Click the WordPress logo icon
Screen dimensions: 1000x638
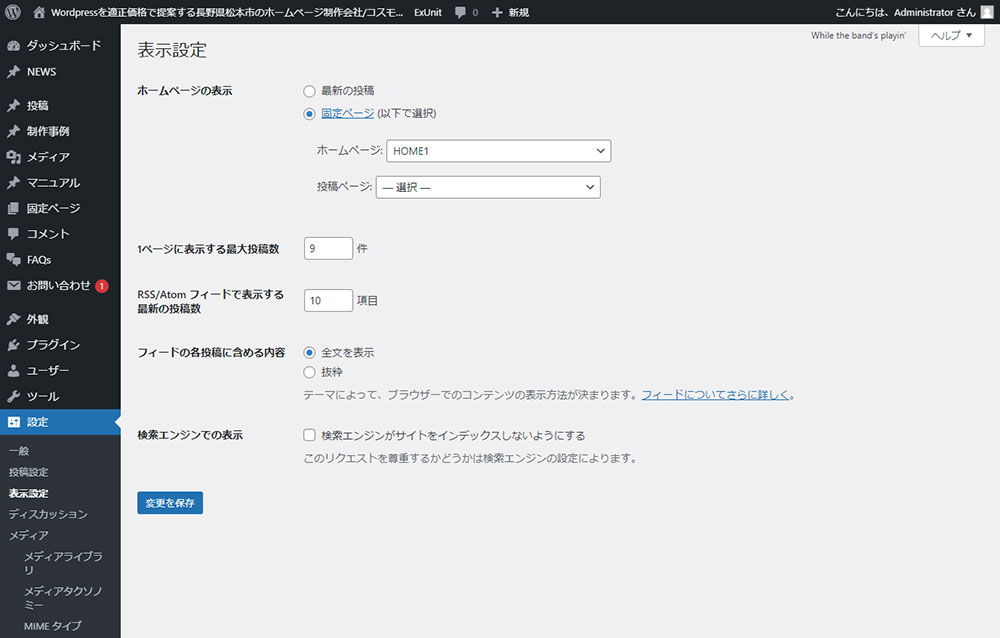click(x=13, y=12)
